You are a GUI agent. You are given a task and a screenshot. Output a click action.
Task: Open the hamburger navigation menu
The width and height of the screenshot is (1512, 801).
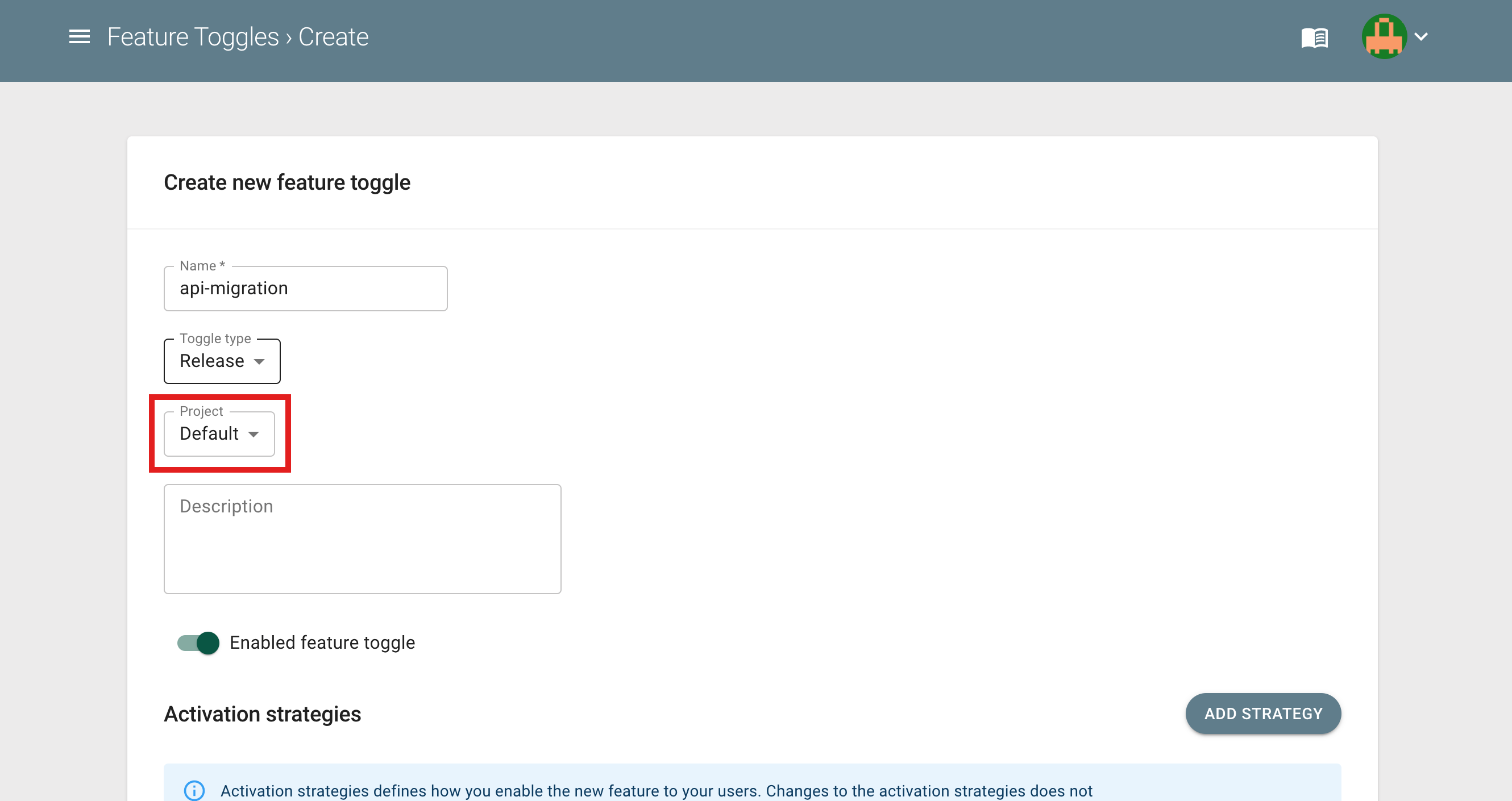79,37
